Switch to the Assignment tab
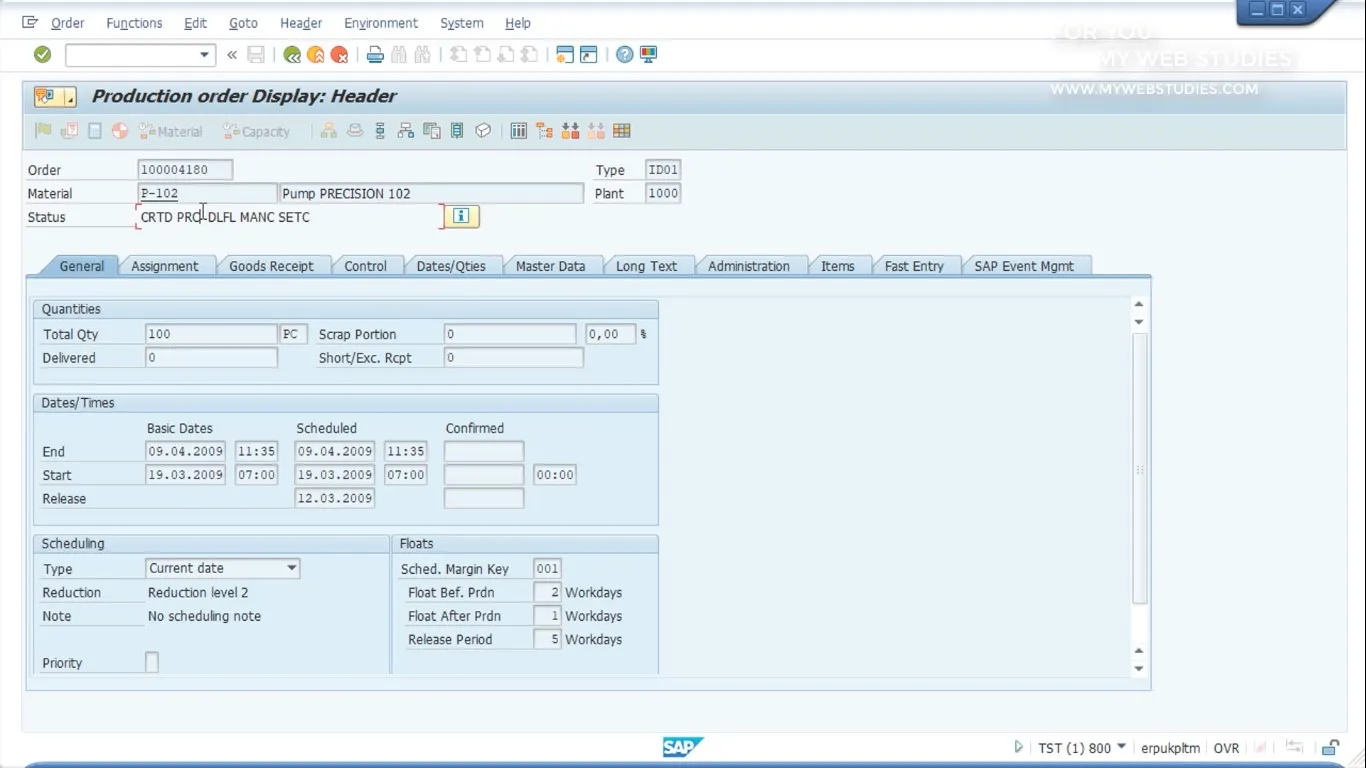Viewport: 1366px width, 768px height. (x=165, y=266)
